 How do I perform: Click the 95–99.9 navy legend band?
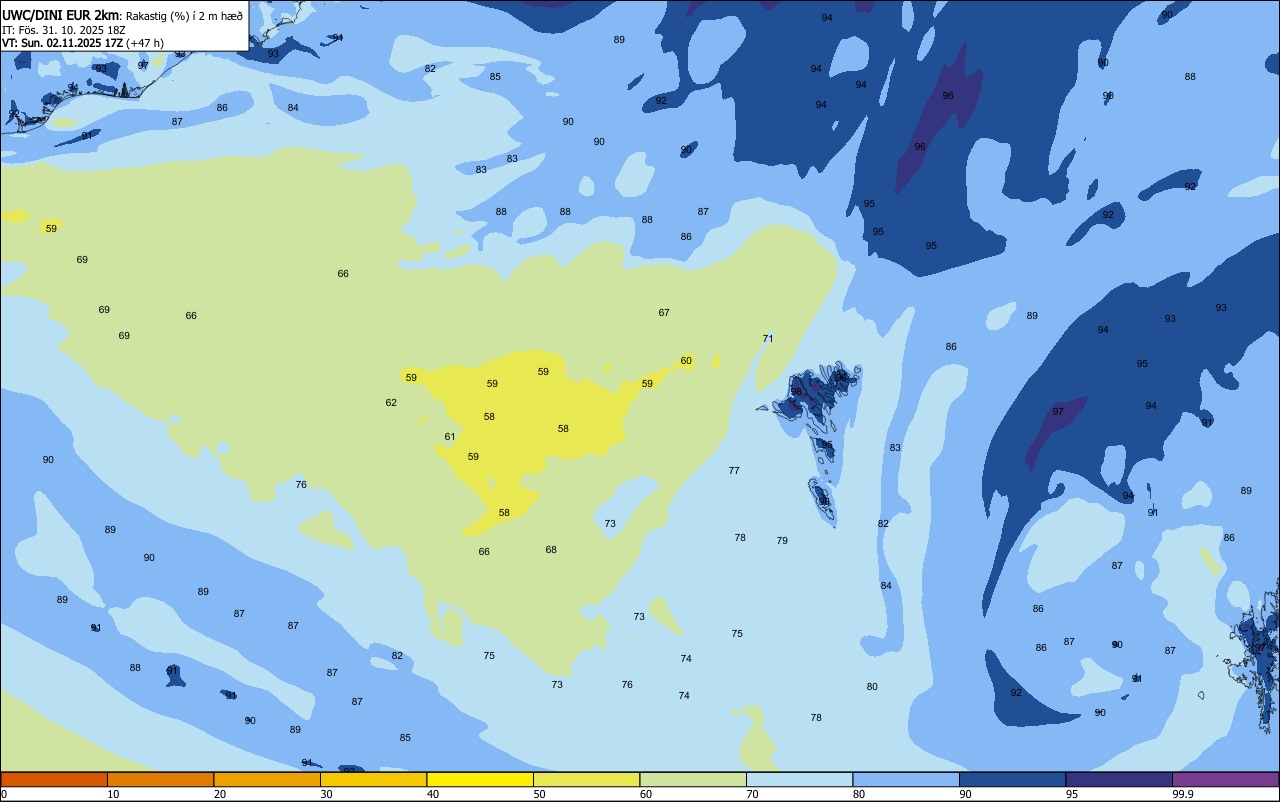pos(1119,779)
